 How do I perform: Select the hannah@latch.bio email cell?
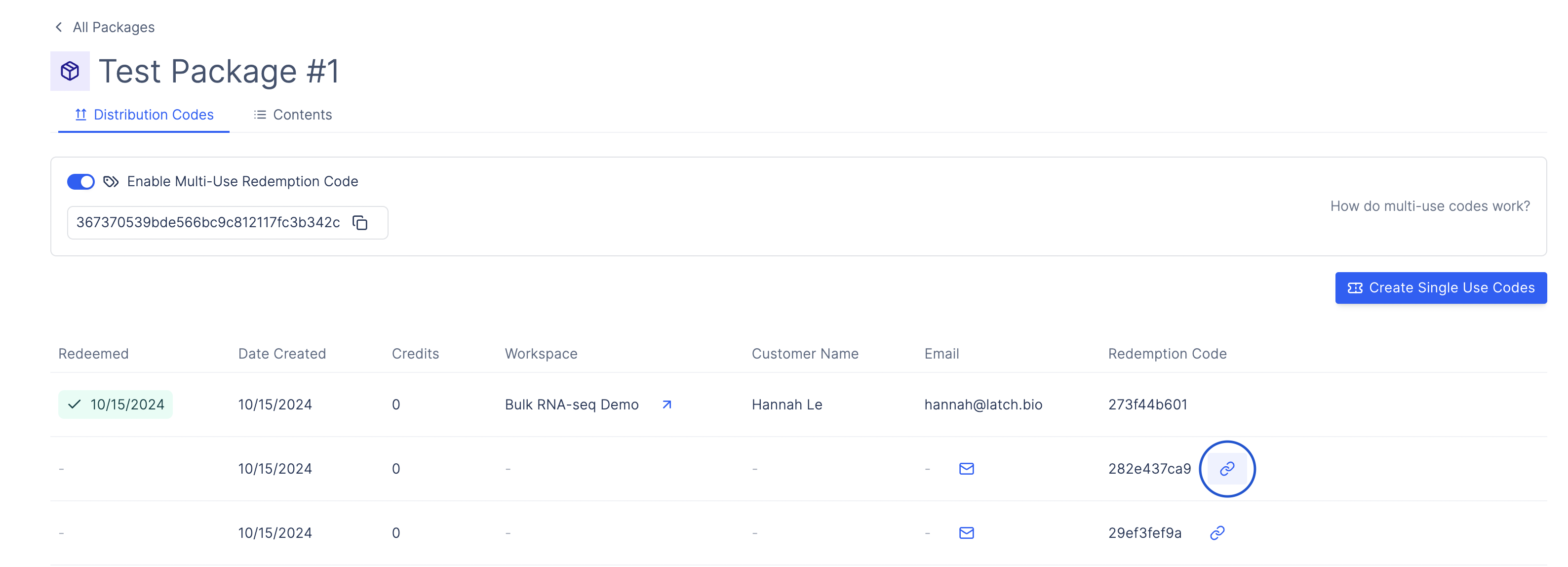(x=982, y=405)
